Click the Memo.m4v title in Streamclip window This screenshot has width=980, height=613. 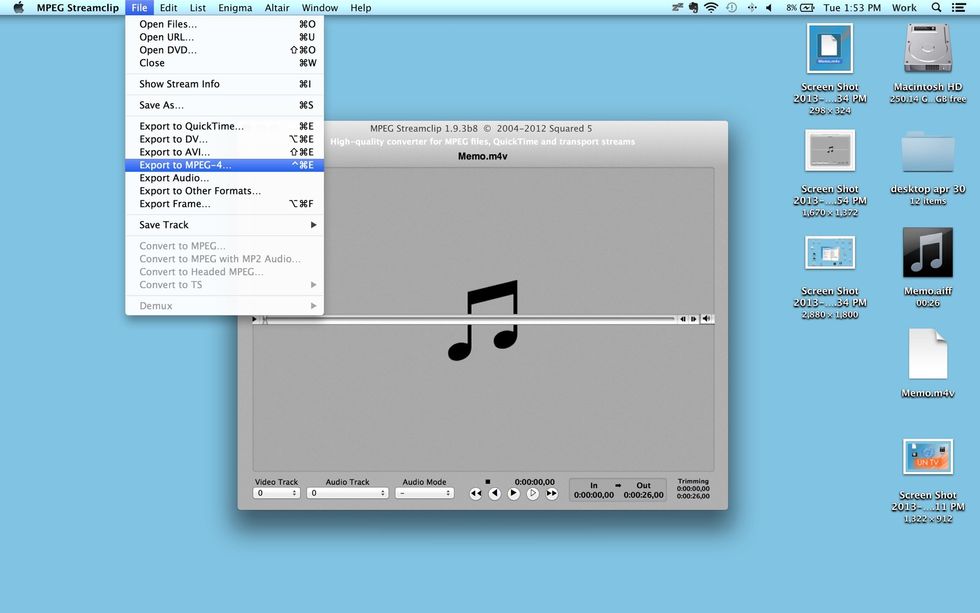click(x=482, y=156)
